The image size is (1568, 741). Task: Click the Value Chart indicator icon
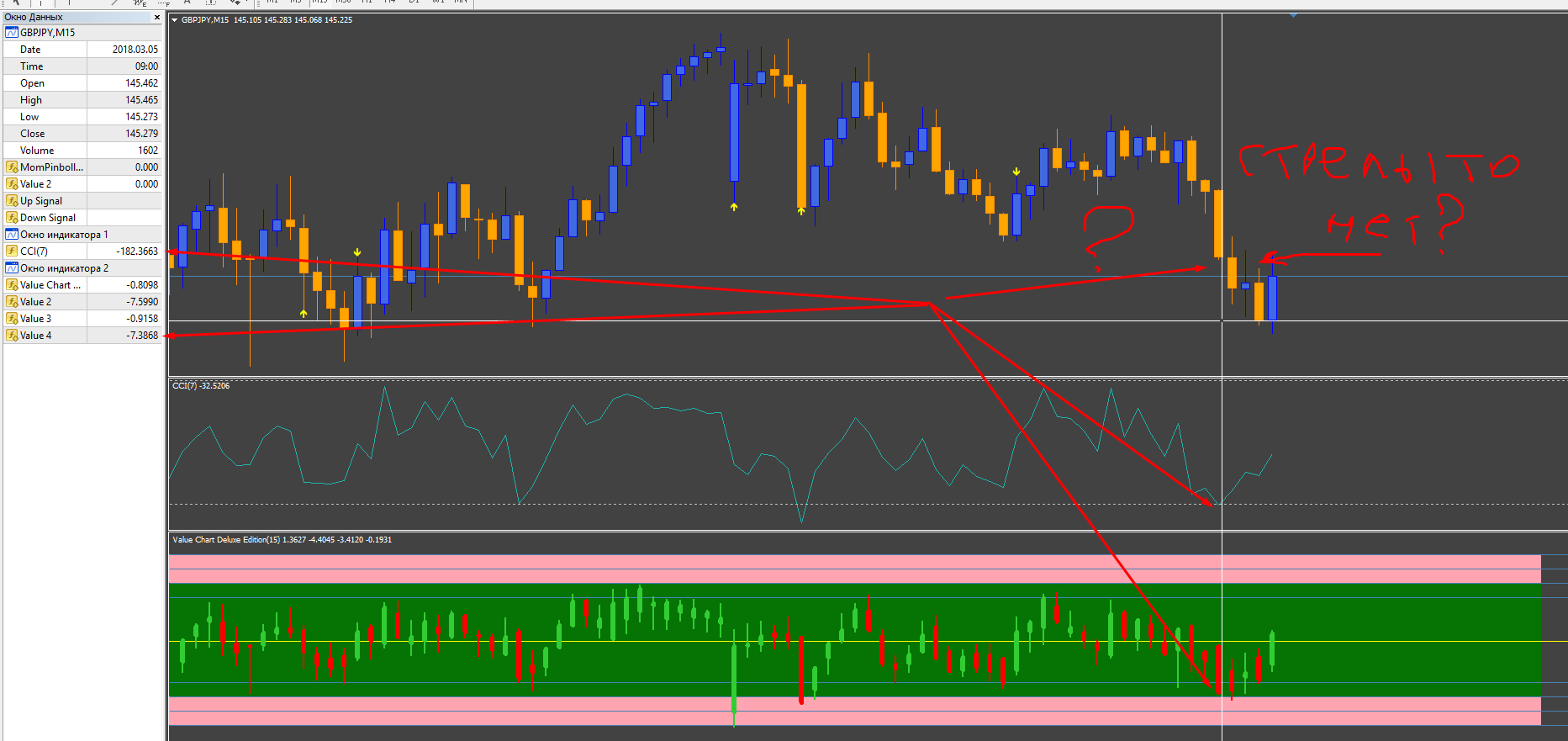[12, 285]
